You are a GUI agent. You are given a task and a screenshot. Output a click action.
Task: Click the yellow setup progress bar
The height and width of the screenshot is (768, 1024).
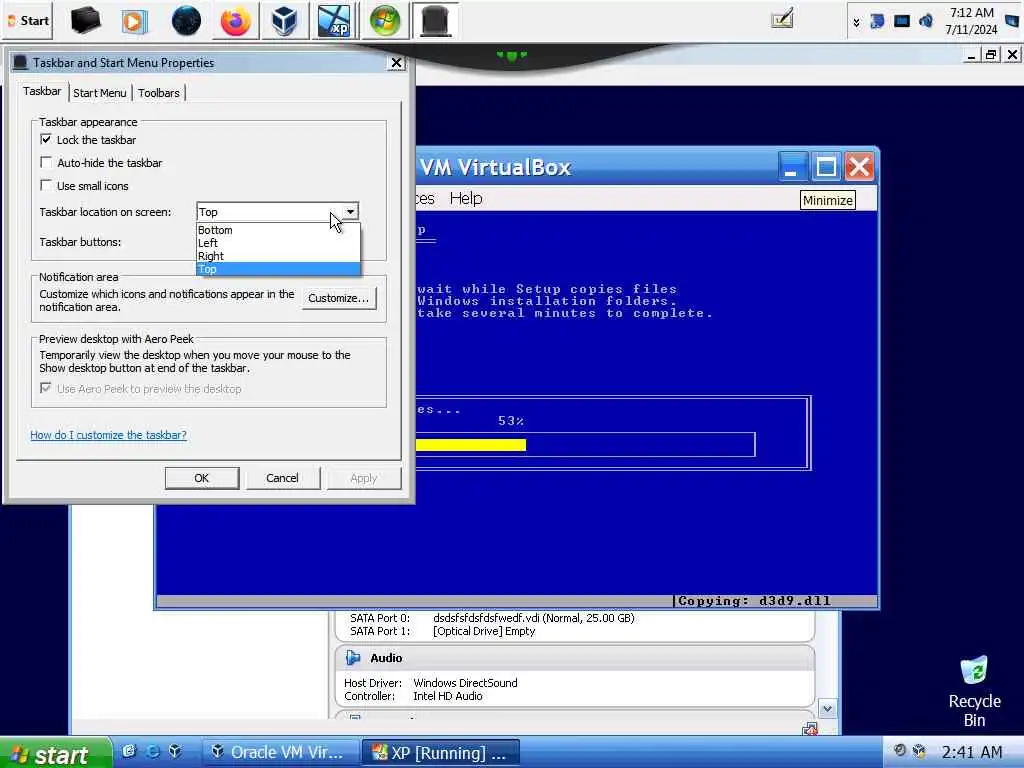[x=471, y=445]
